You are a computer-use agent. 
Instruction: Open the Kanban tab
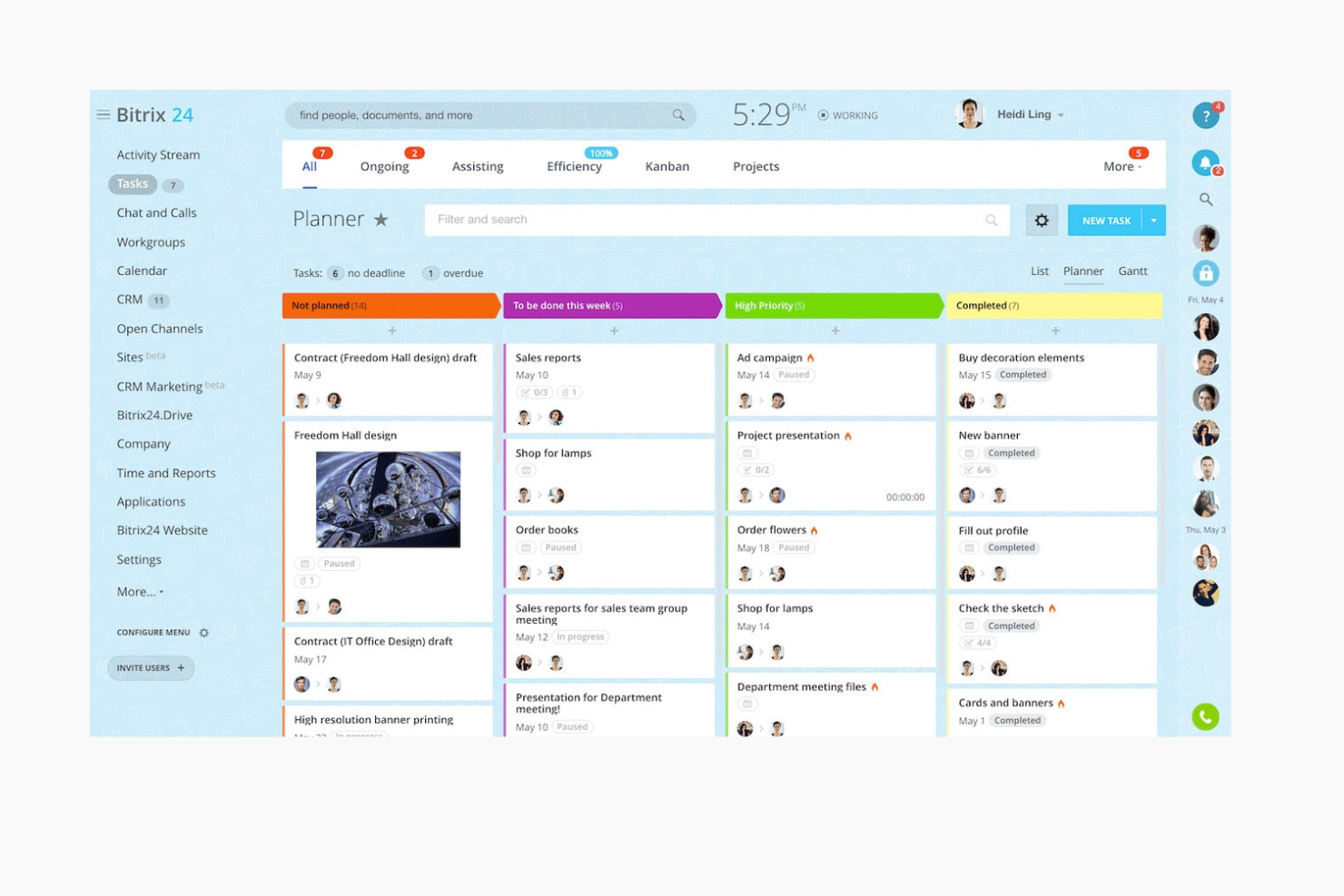point(667,166)
